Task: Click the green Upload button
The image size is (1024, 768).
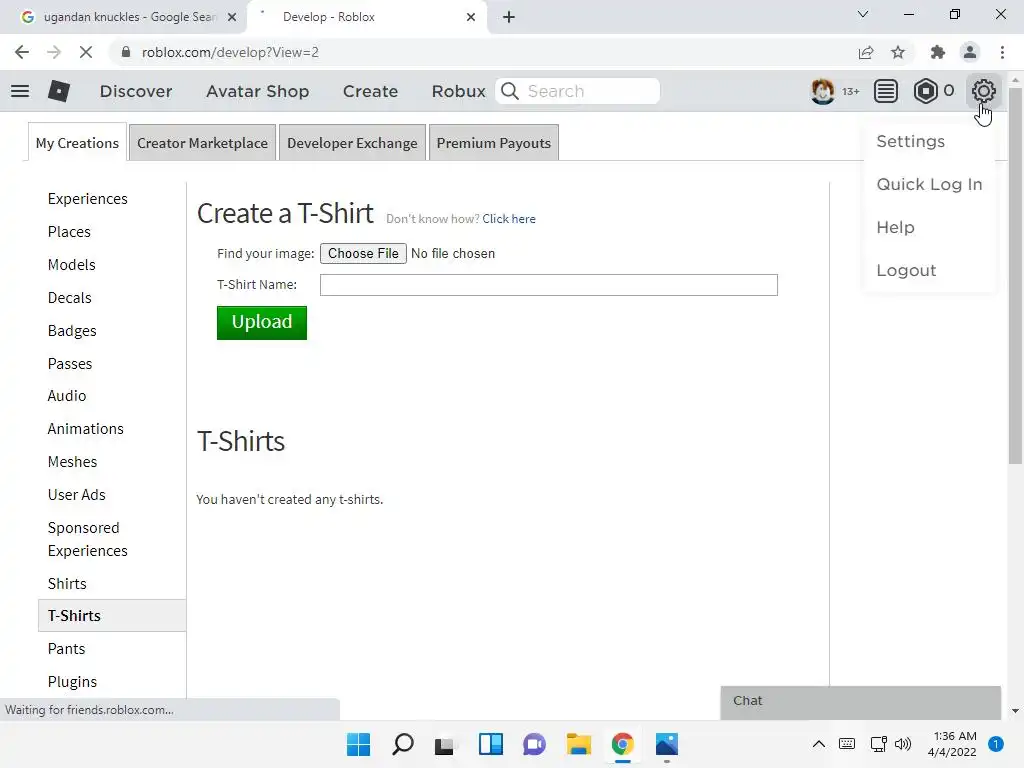Action: coord(262,323)
